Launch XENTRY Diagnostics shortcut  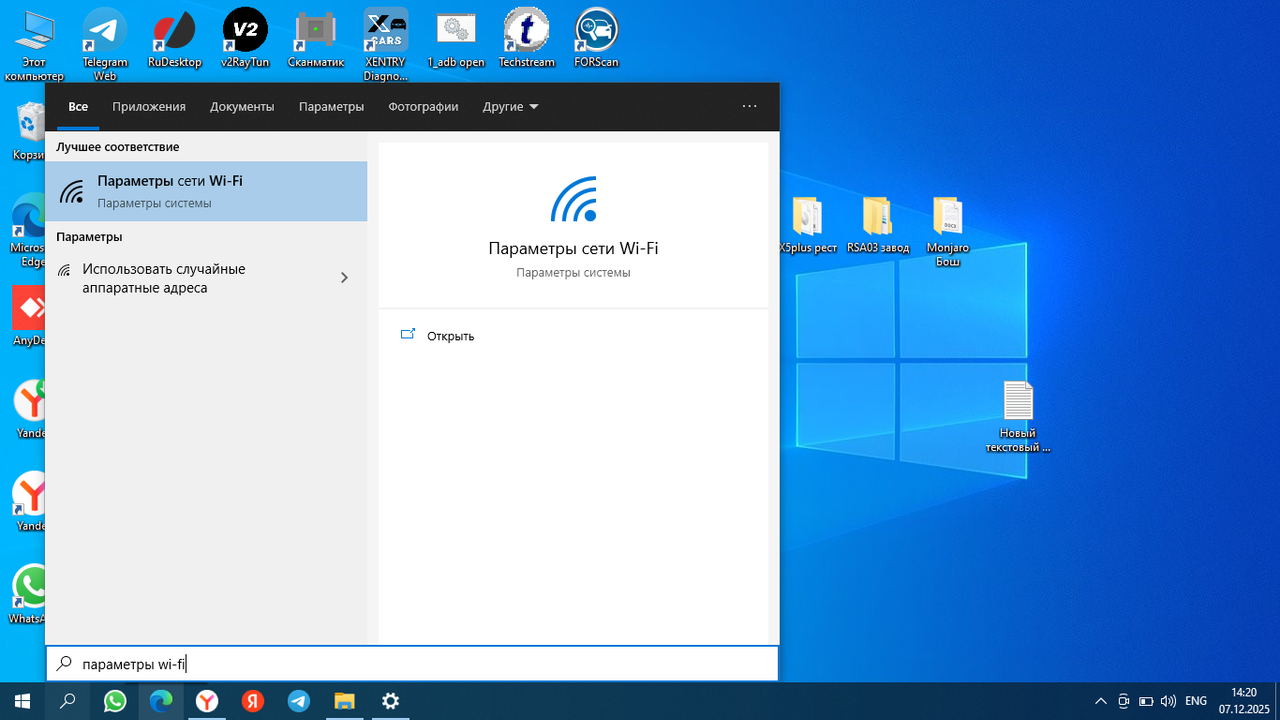386,44
